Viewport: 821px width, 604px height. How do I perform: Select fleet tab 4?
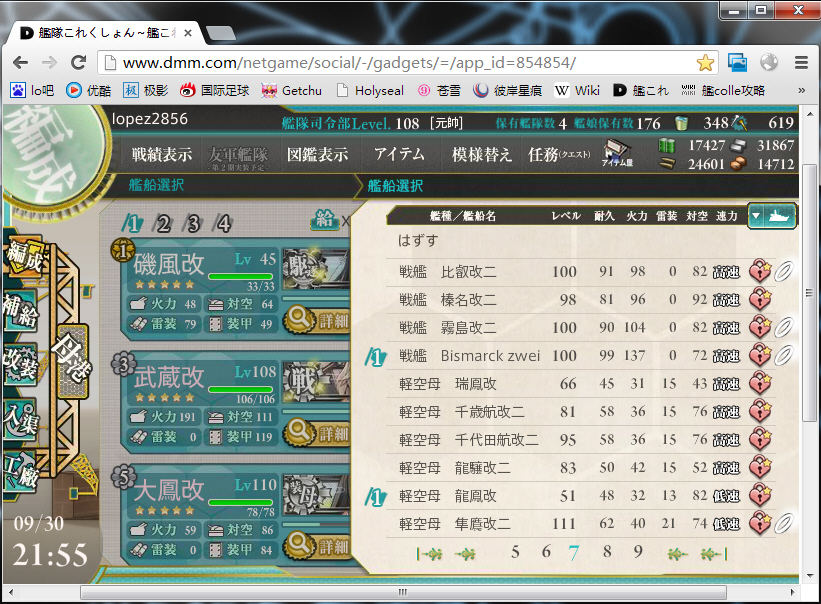[x=224, y=223]
